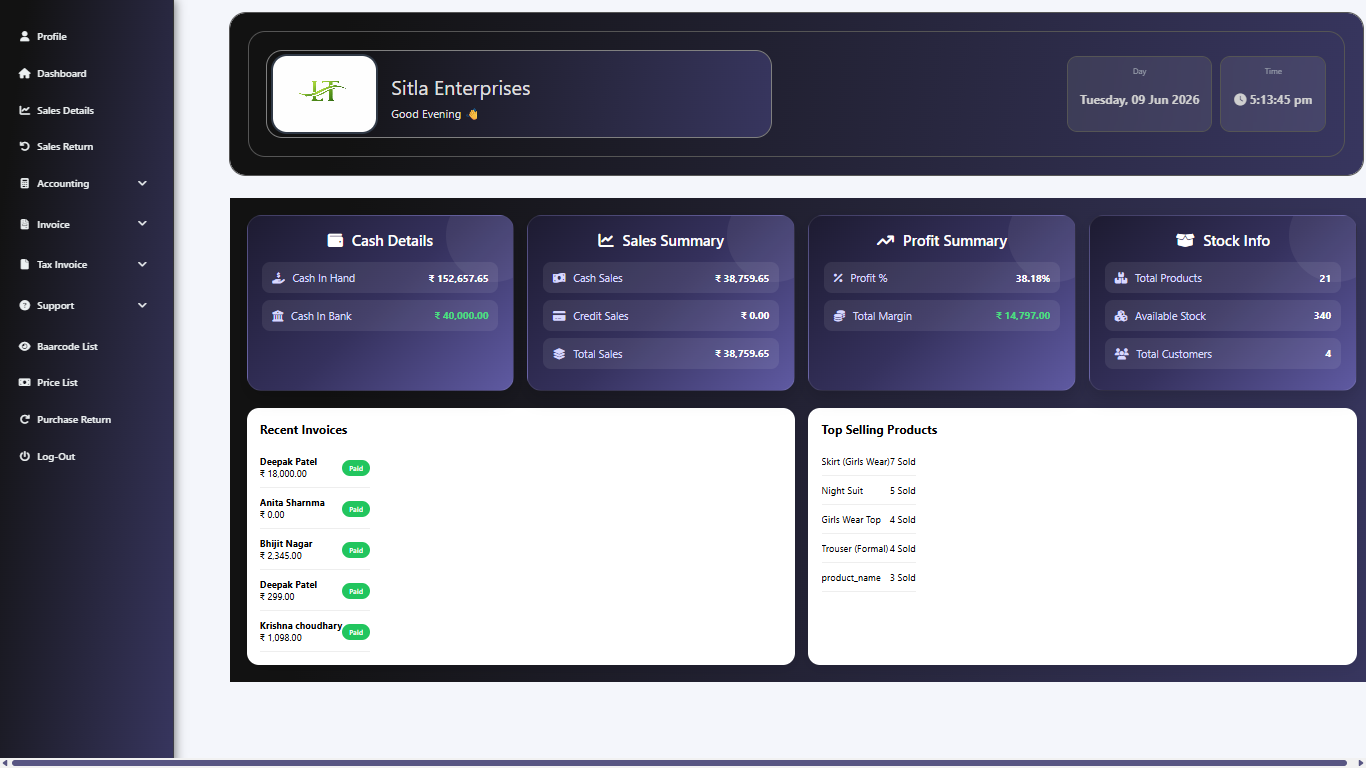Click the 'Girls Wear Top' product row
1366x768 pixels.
point(868,520)
